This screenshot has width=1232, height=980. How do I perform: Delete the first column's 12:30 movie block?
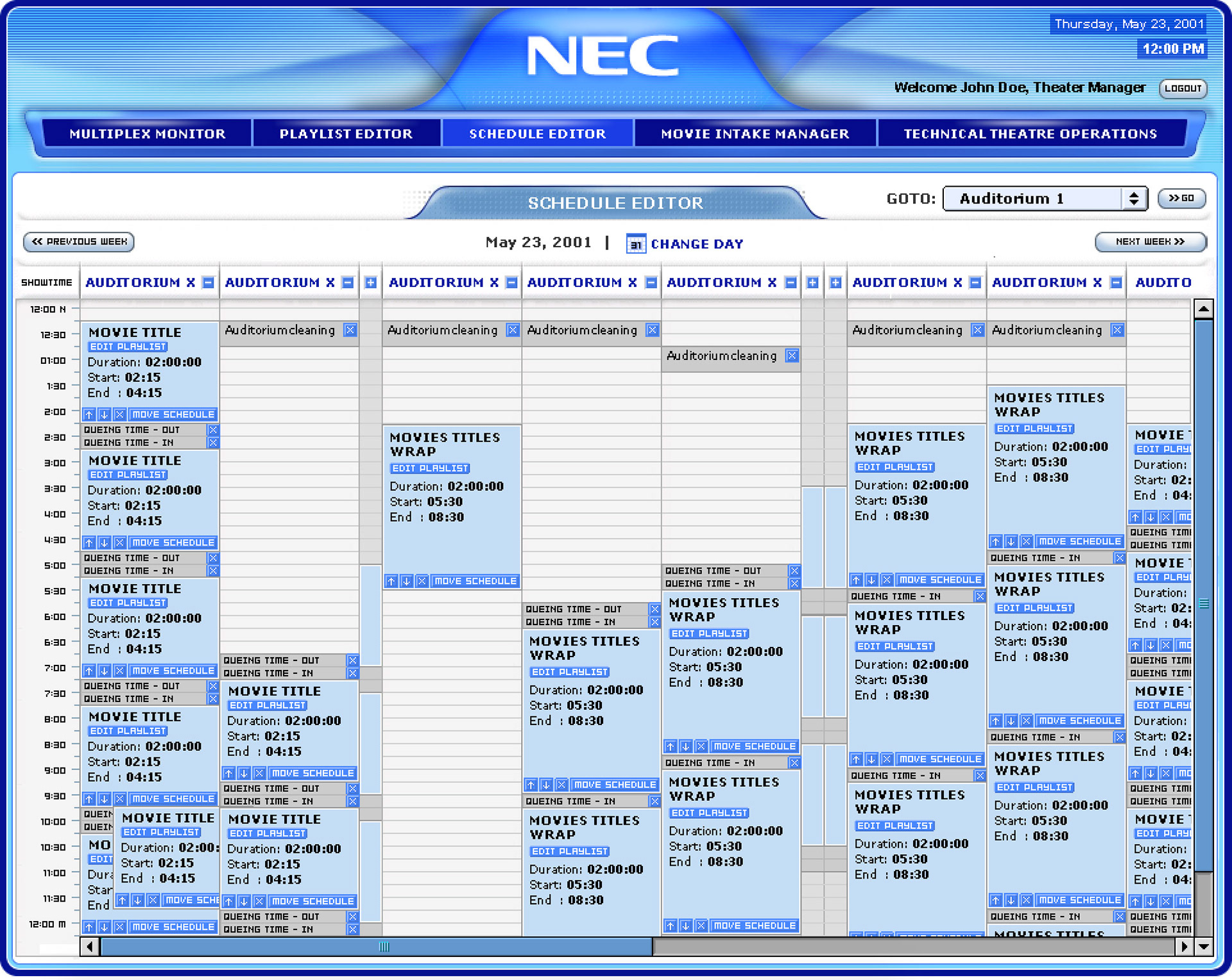tap(119, 415)
